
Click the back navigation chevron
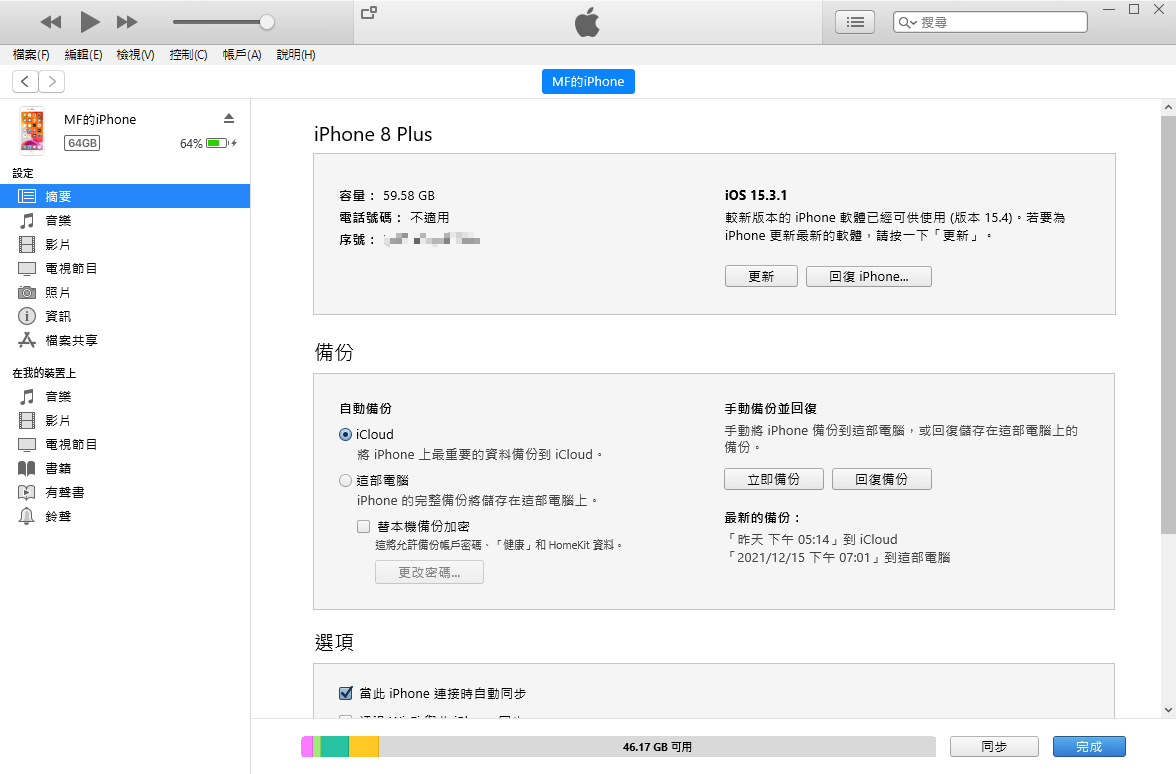[x=24, y=81]
